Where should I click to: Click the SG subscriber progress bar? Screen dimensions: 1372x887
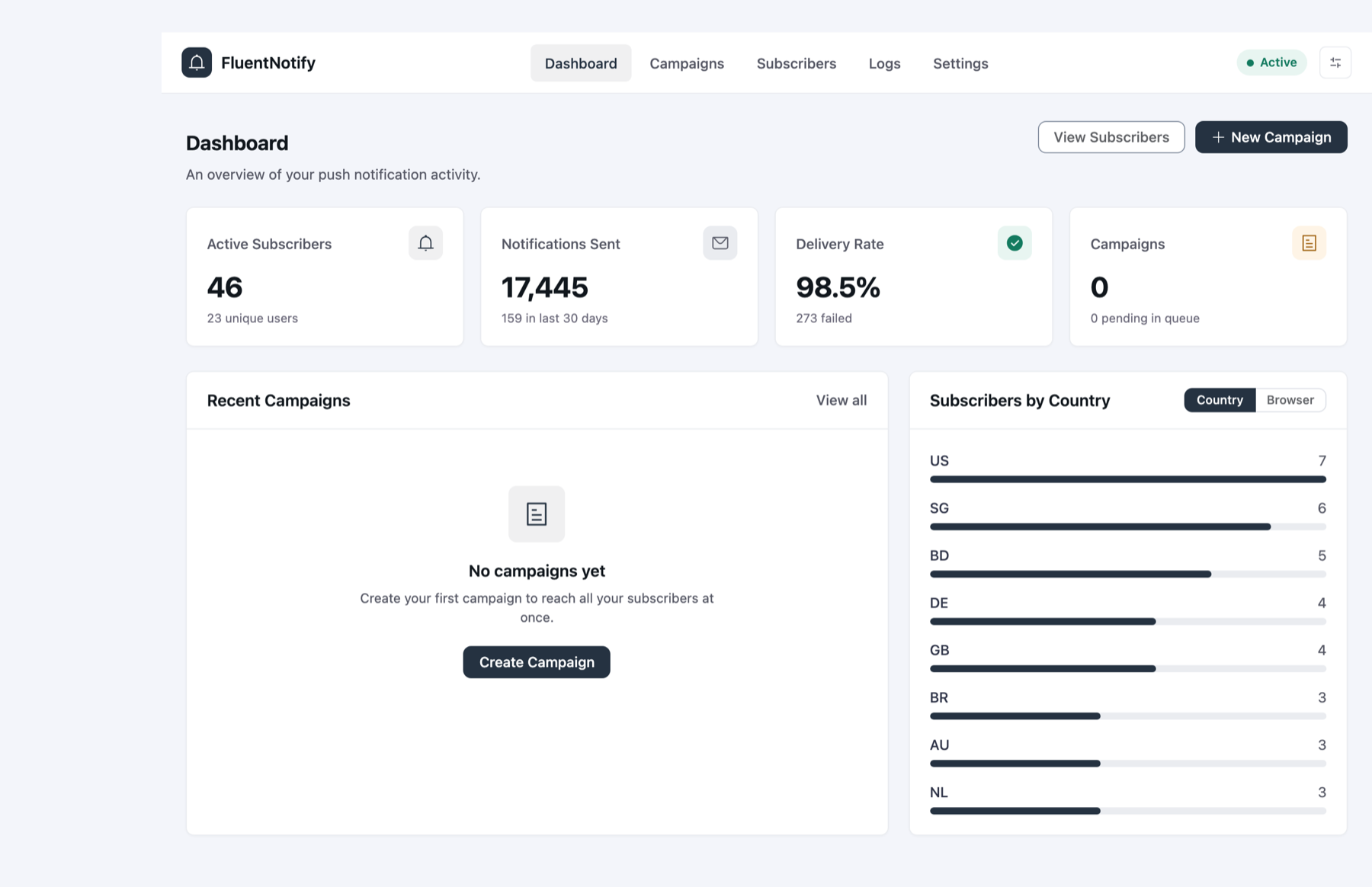coord(1128,527)
